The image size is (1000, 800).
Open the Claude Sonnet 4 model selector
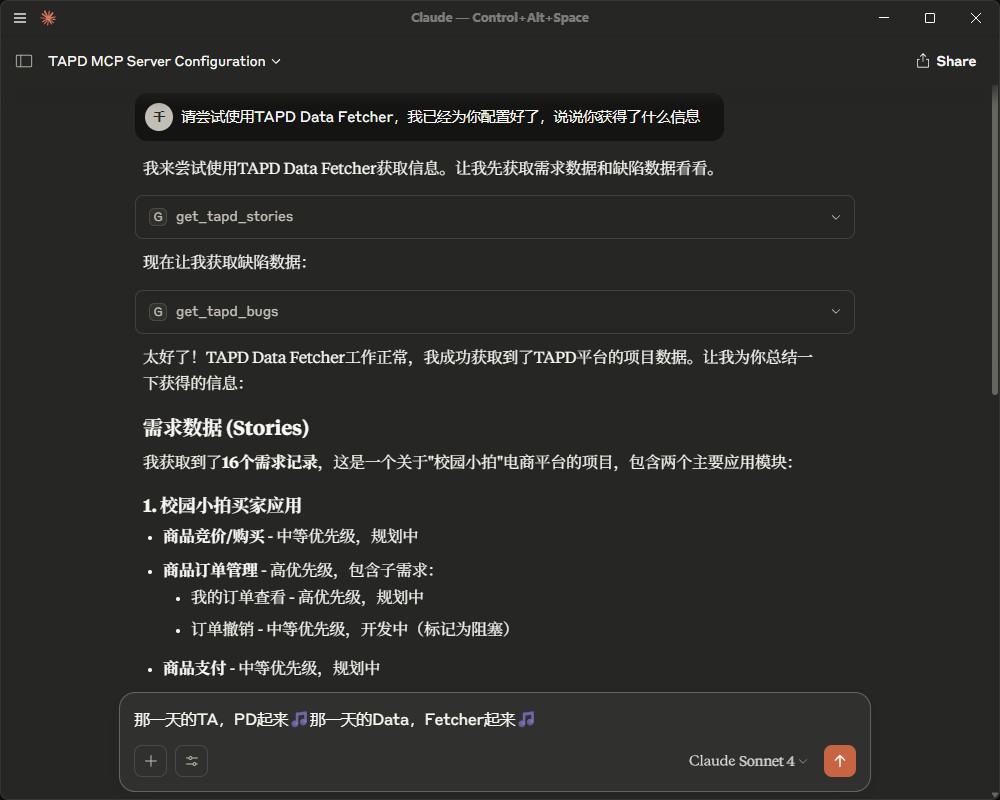(741, 761)
